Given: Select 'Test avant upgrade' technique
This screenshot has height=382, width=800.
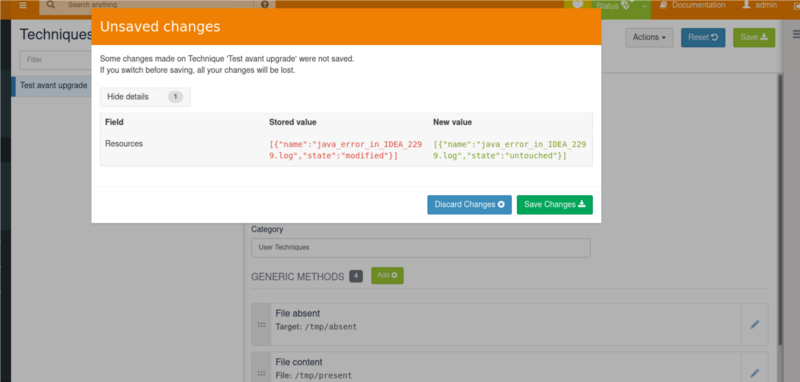Looking at the screenshot, I should click(51, 86).
